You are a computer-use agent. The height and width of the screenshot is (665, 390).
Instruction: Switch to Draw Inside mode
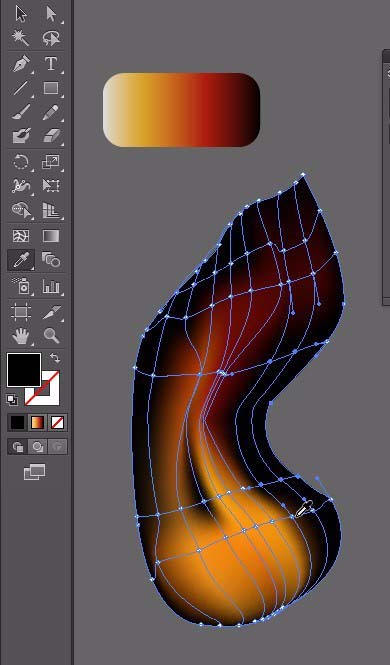pyautogui.click(x=57, y=447)
